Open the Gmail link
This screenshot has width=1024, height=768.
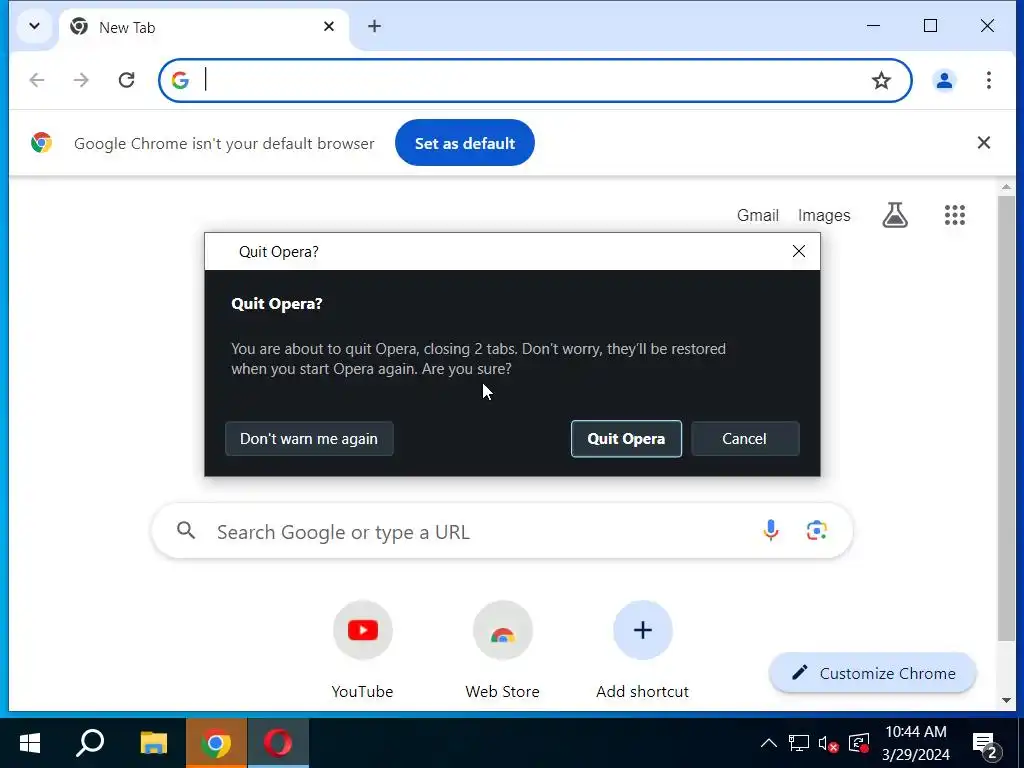click(758, 216)
